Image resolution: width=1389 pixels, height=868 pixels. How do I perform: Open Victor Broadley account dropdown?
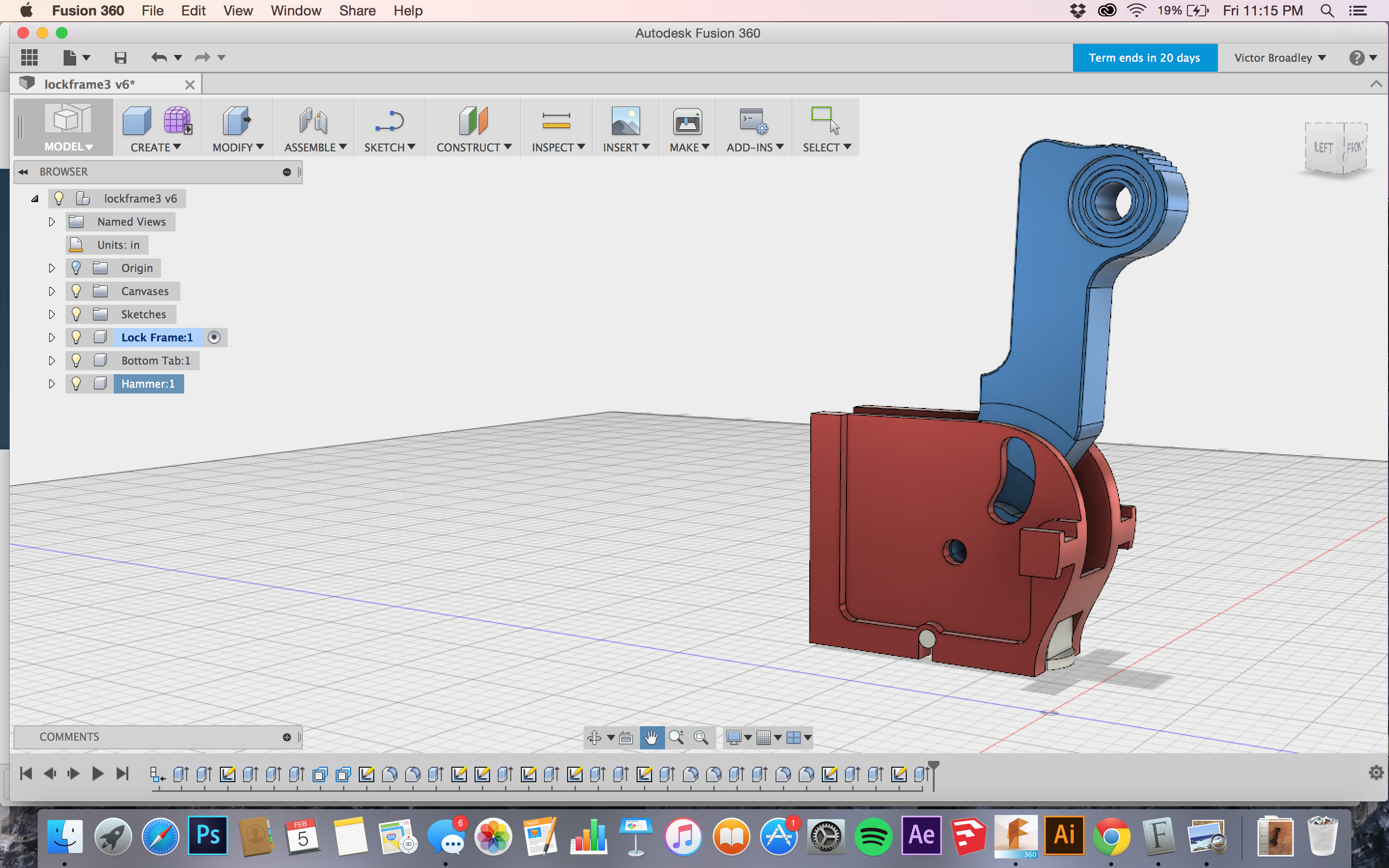pyautogui.click(x=1280, y=58)
